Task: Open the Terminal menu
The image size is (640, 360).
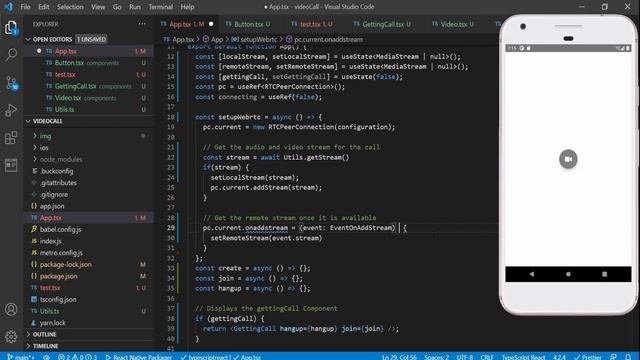Action: (x=160, y=7)
